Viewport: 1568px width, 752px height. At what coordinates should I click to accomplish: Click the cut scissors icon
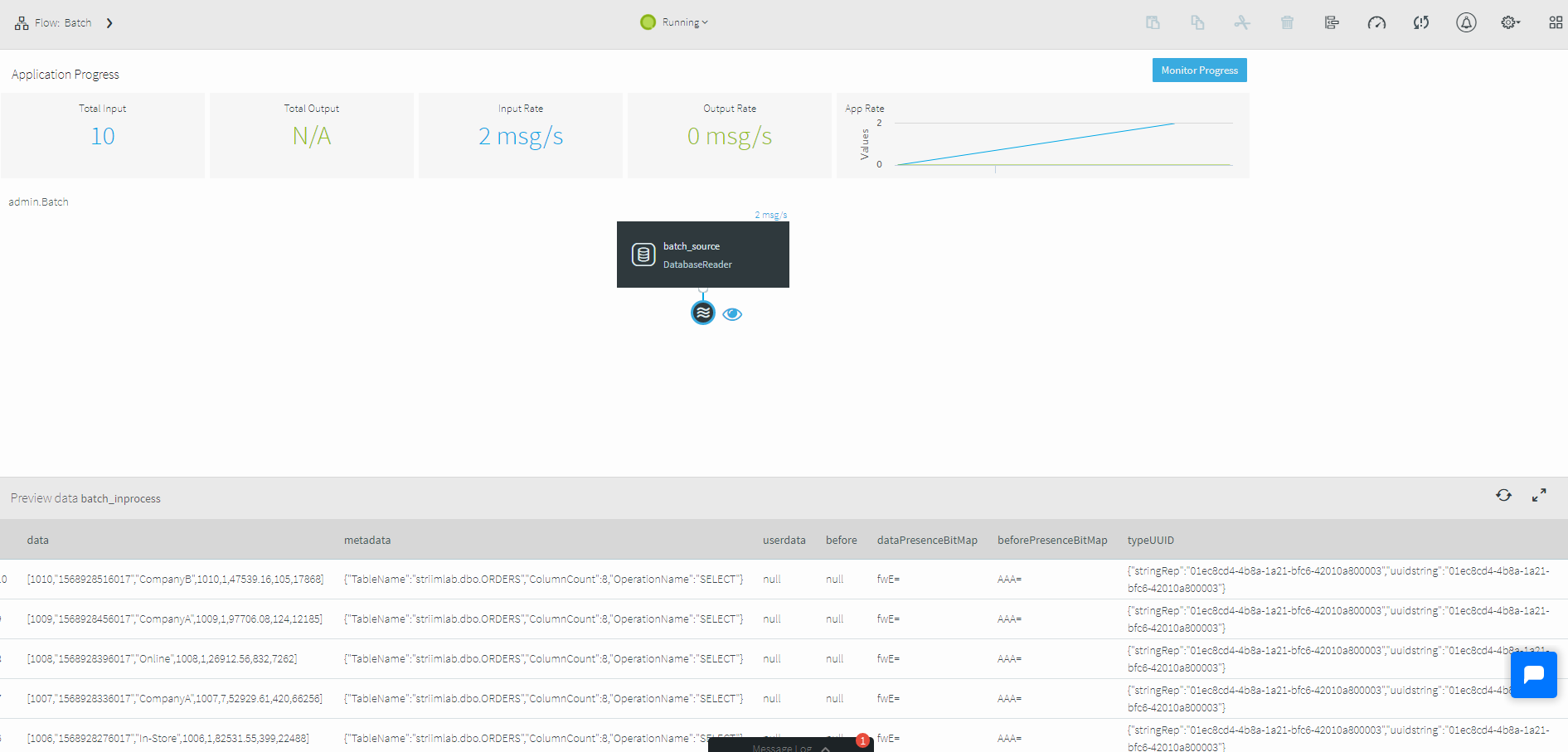coord(1242,22)
